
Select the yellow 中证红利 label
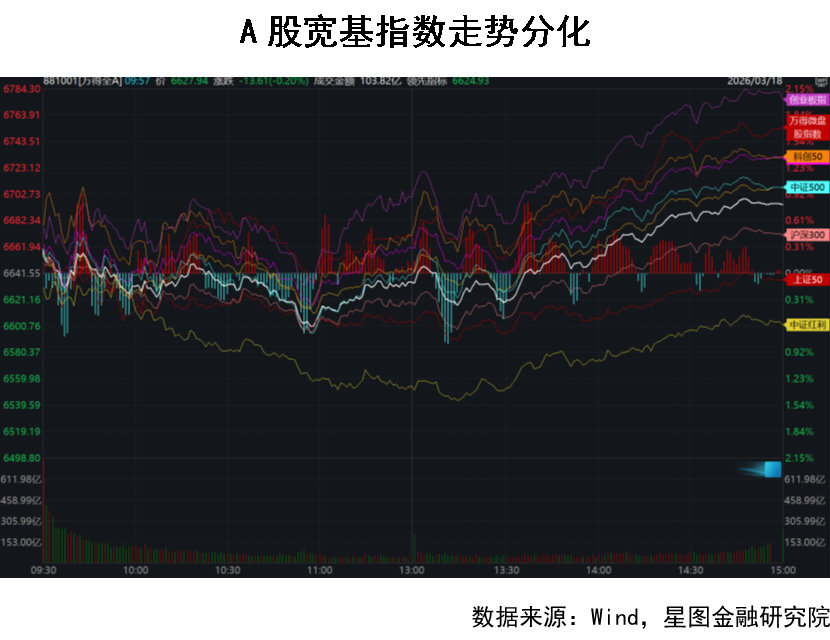tap(807, 325)
